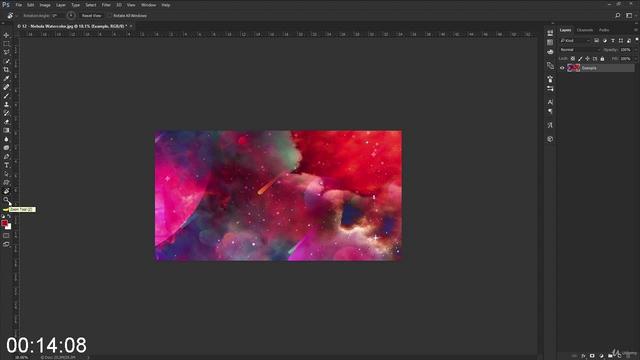Select the Crop tool

point(6,70)
